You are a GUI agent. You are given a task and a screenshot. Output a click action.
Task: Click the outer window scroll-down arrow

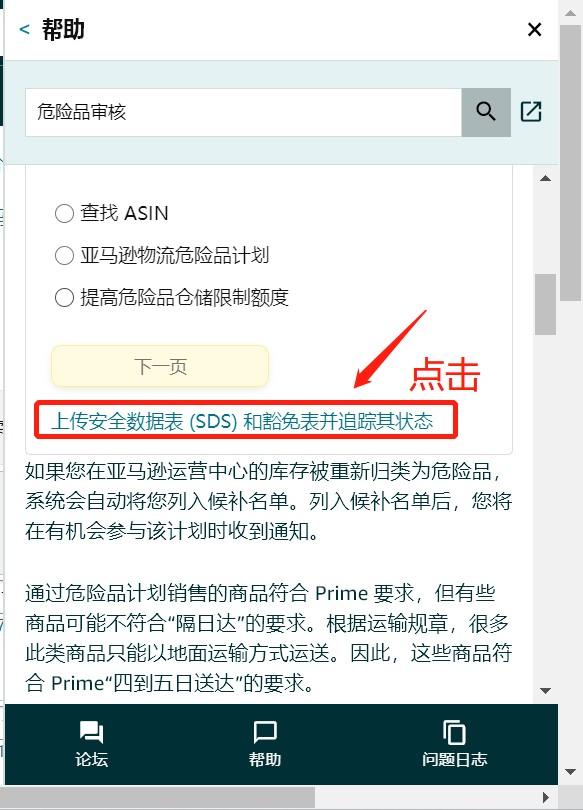571,772
